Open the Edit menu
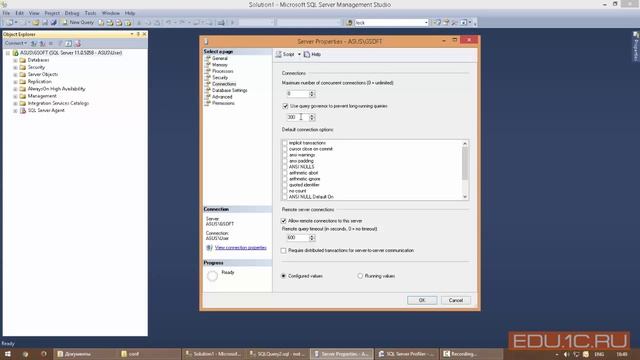Screen dimensions: 640x360 click(20, 13)
